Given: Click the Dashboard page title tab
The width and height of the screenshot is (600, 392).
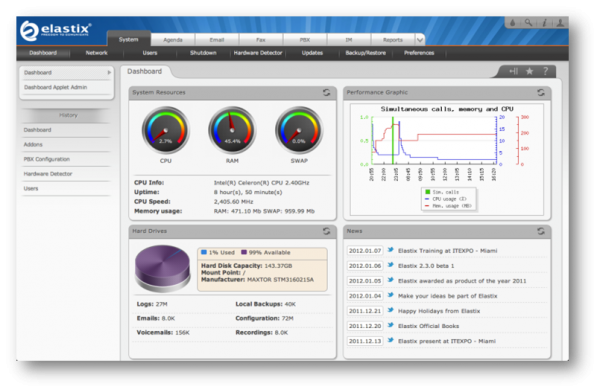Looking at the screenshot, I should click(145, 71).
